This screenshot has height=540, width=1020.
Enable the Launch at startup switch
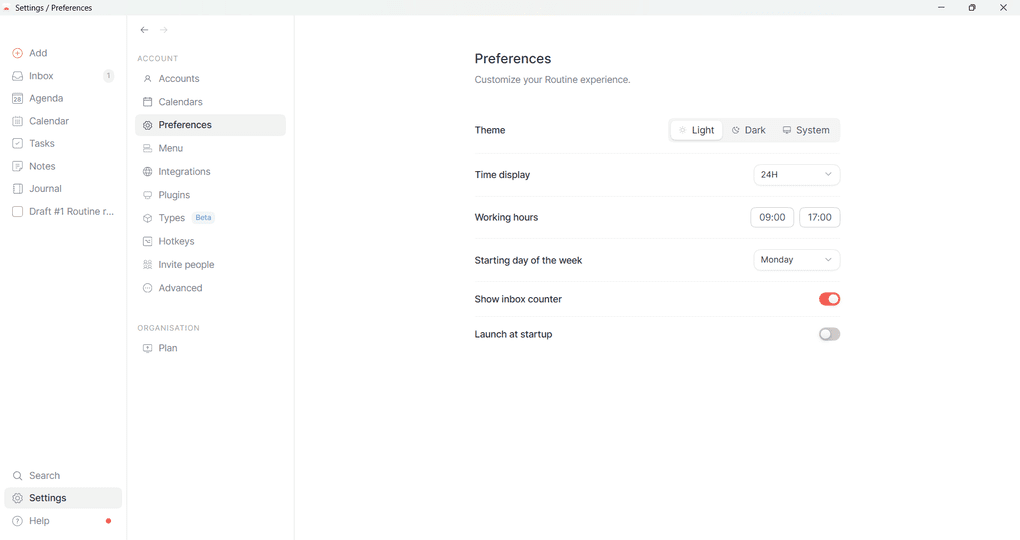(x=829, y=334)
